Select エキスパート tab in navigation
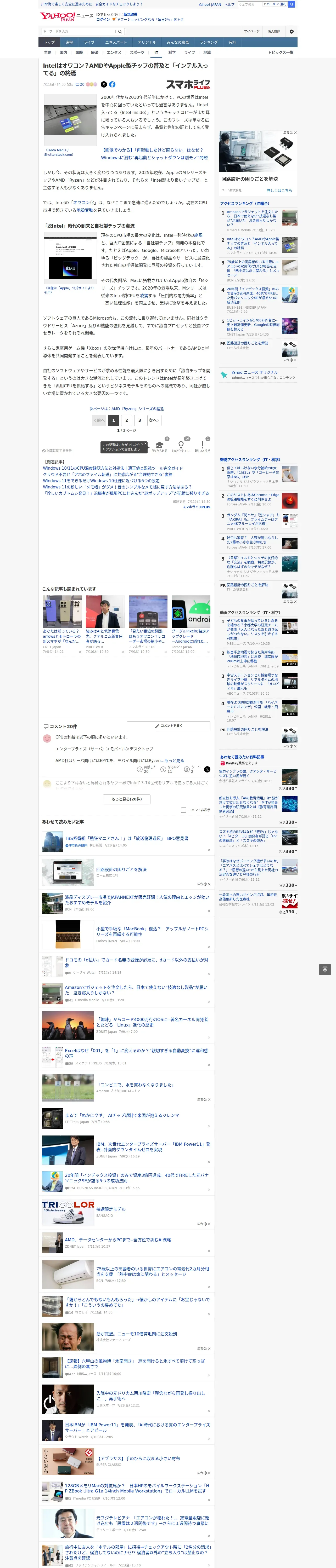 click(x=116, y=42)
